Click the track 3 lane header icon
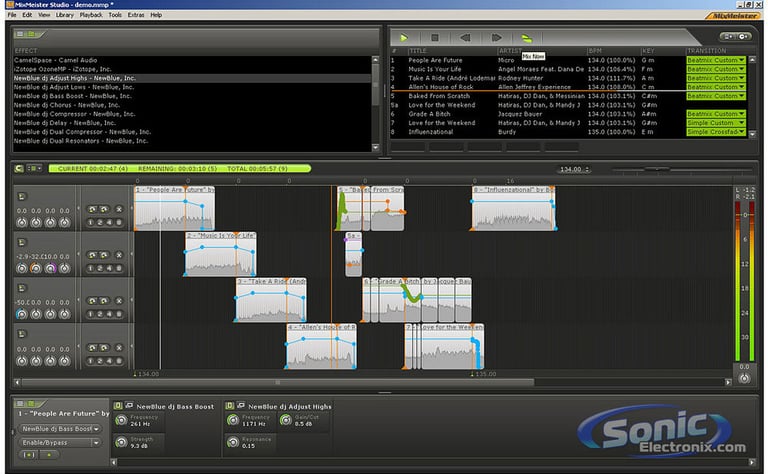This screenshot has width=768, height=474. (22, 288)
